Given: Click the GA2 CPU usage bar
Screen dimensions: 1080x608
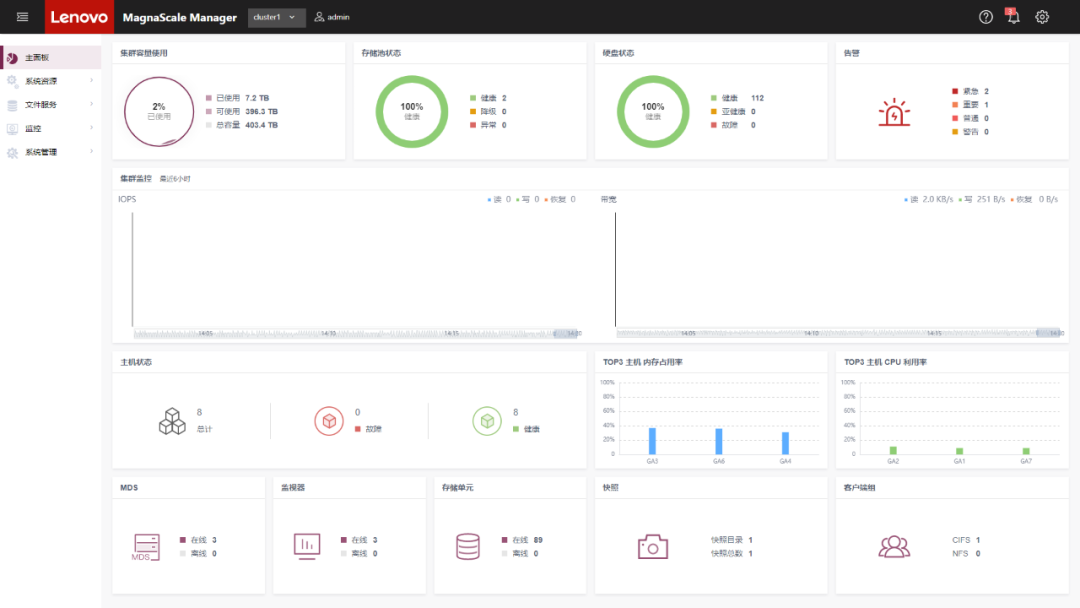Looking at the screenshot, I should tap(893, 451).
